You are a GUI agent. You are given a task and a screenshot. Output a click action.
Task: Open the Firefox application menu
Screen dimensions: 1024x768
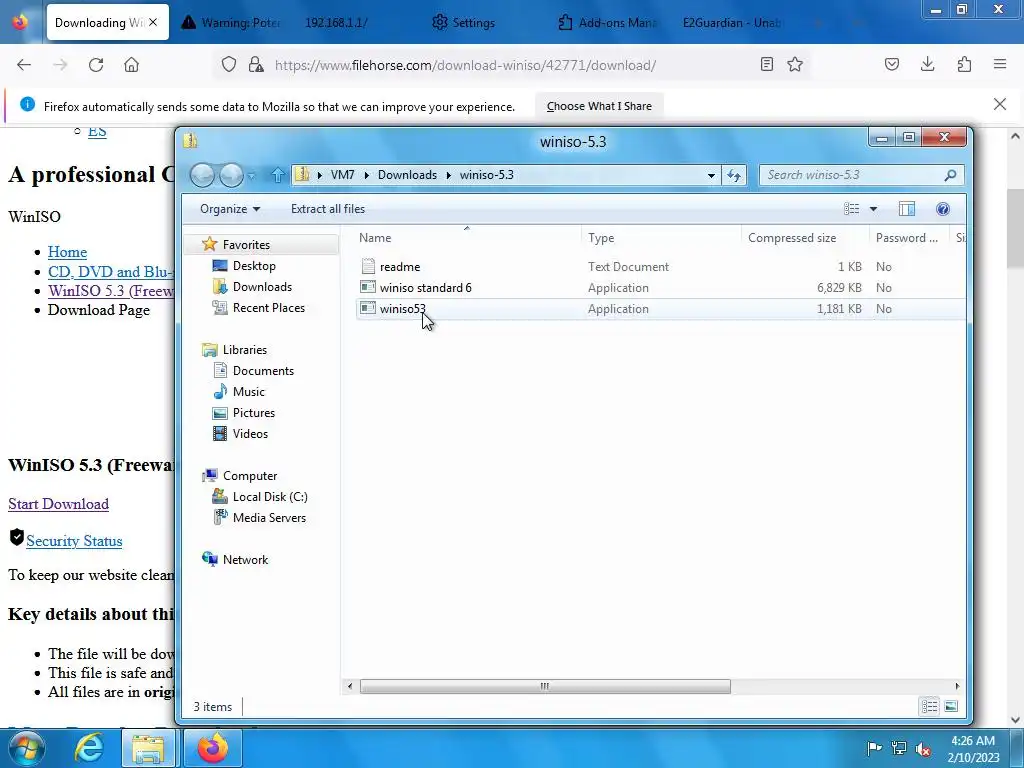[1000, 64]
